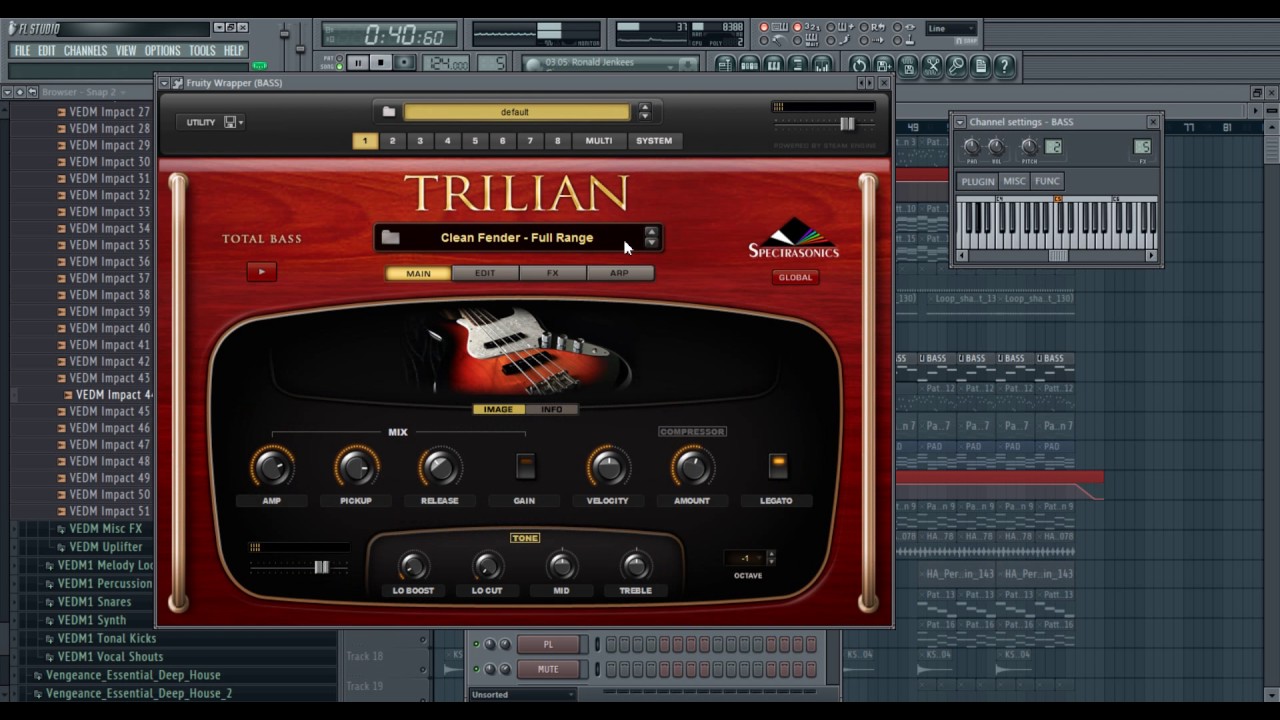1280x720 pixels.
Task: Click the help question mark icon
Action: click(x=1004, y=66)
